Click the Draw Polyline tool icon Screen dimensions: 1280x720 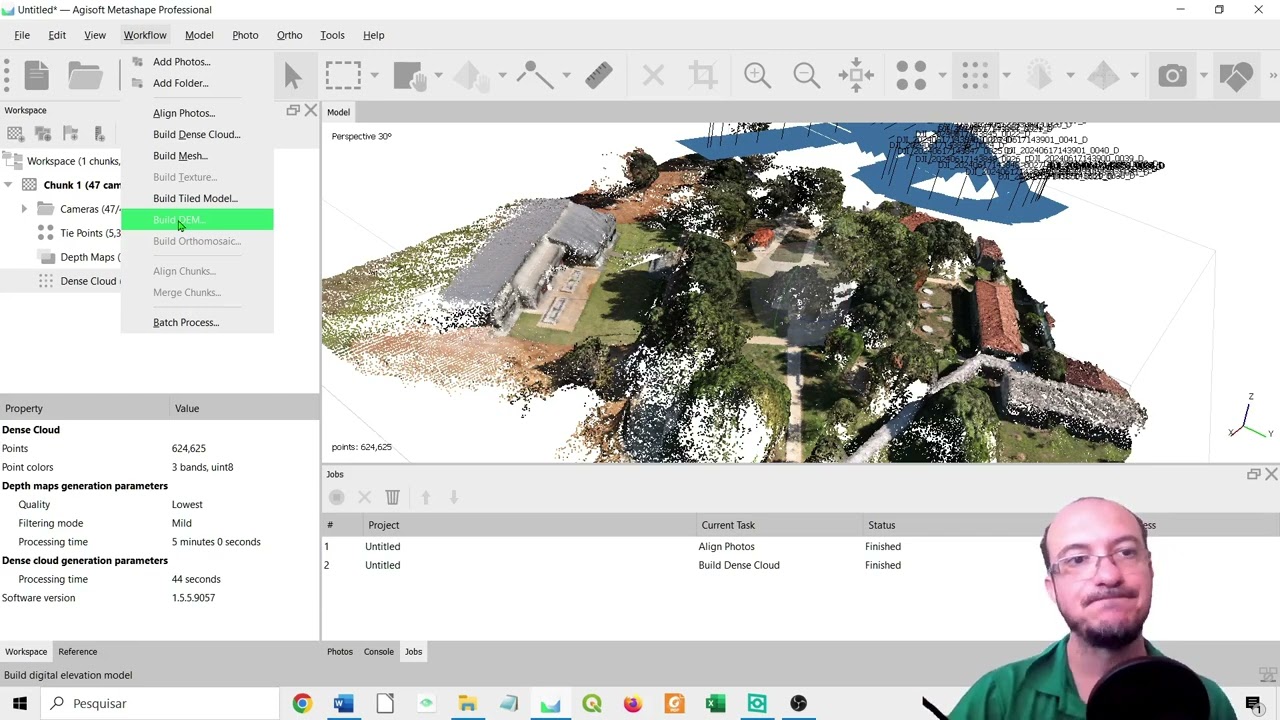click(533, 76)
